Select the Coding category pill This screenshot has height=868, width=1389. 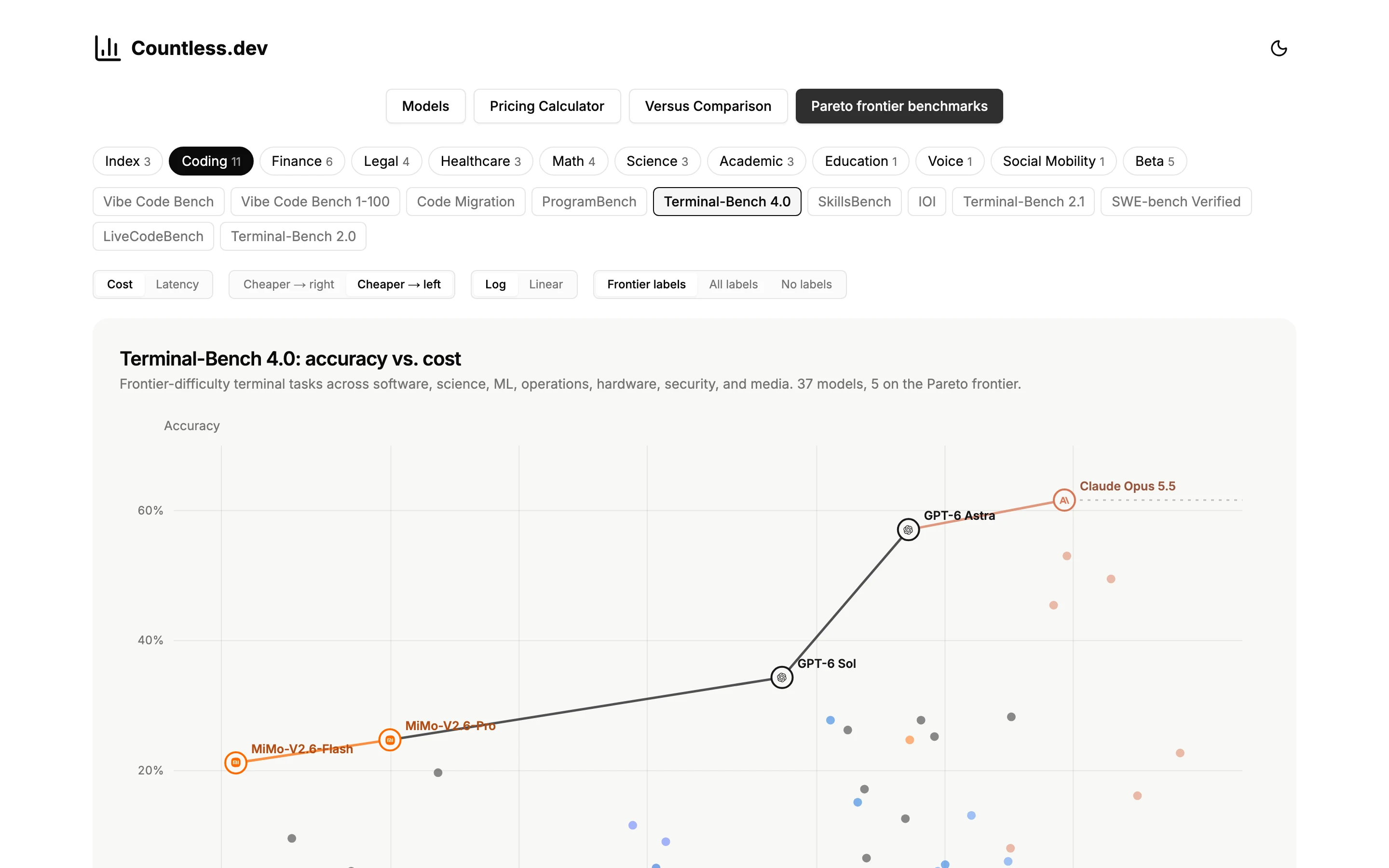[x=211, y=162]
